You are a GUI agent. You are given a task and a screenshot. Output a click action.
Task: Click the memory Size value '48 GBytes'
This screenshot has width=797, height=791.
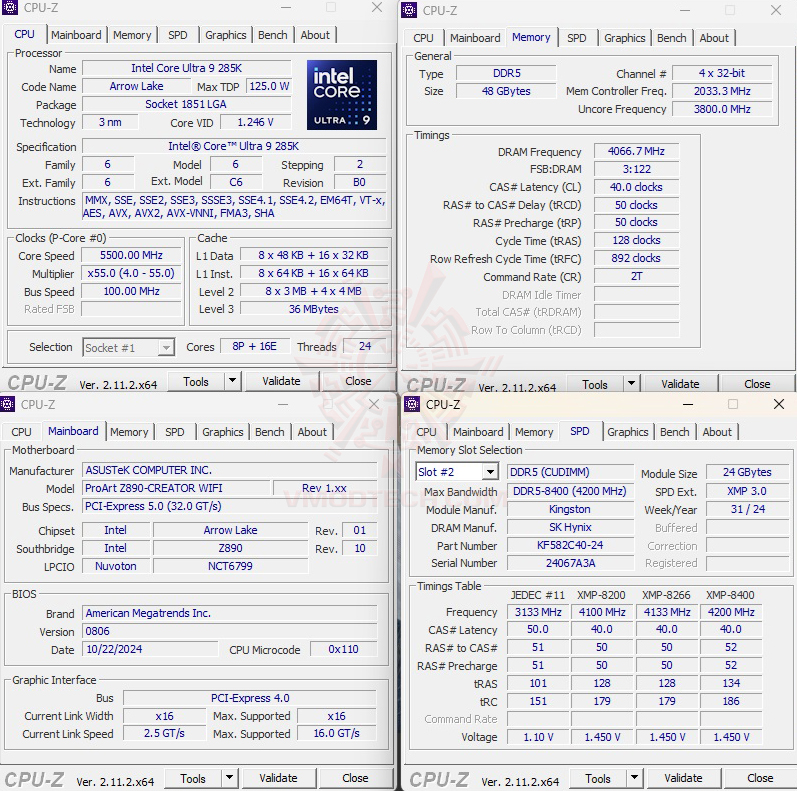point(506,92)
